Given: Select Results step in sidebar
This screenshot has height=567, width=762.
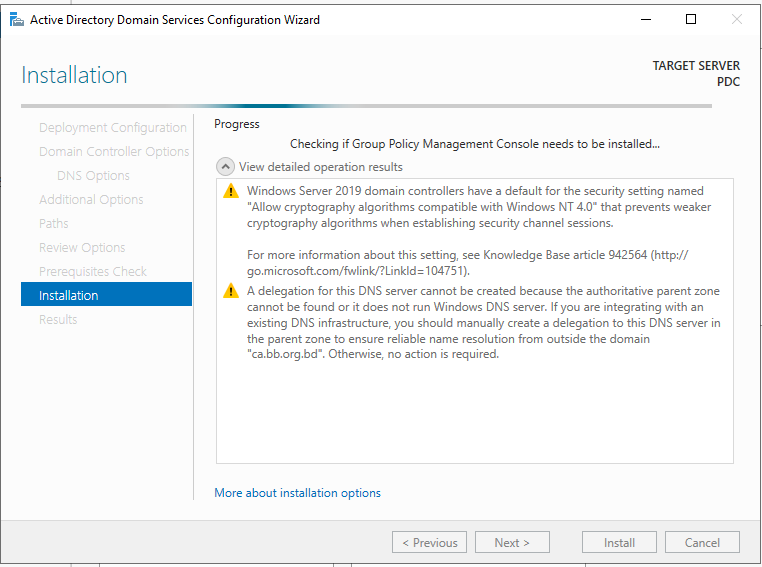Looking at the screenshot, I should pos(58,320).
